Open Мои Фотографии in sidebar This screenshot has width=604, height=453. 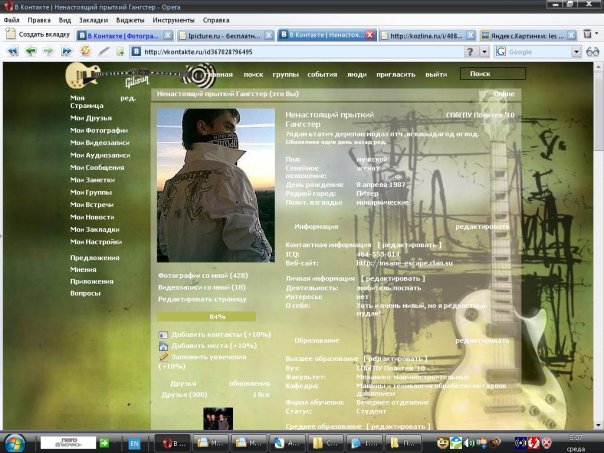pyautogui.click(x=99, y=130)
